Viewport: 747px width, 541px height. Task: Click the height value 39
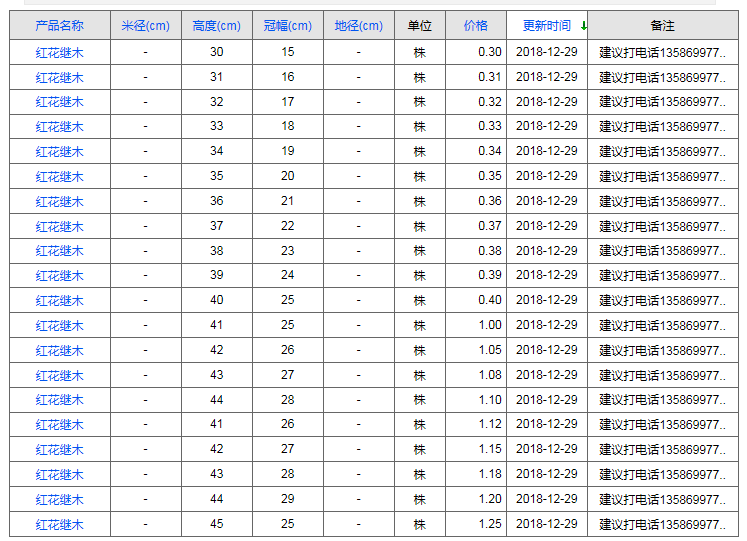pyautogui.click(x=216, y=275)
